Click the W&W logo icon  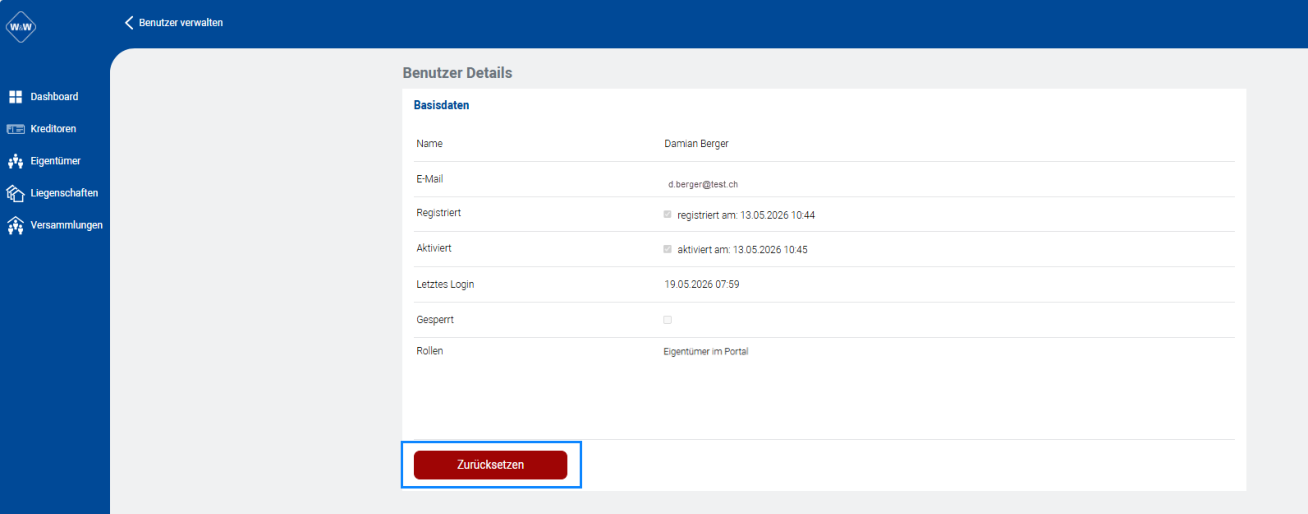[x=20, y=27]
